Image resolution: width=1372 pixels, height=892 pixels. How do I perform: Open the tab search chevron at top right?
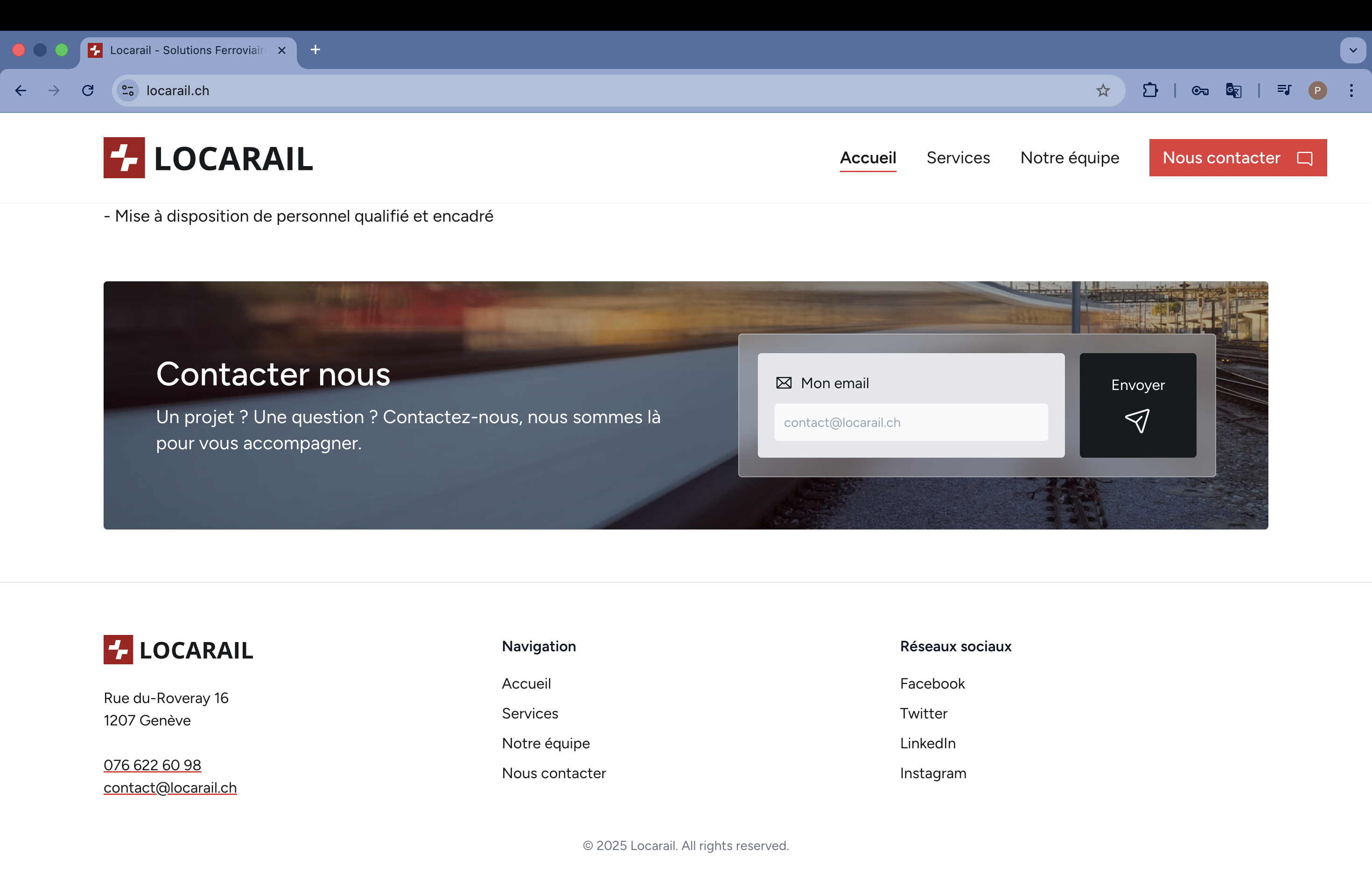point(1352,50)
